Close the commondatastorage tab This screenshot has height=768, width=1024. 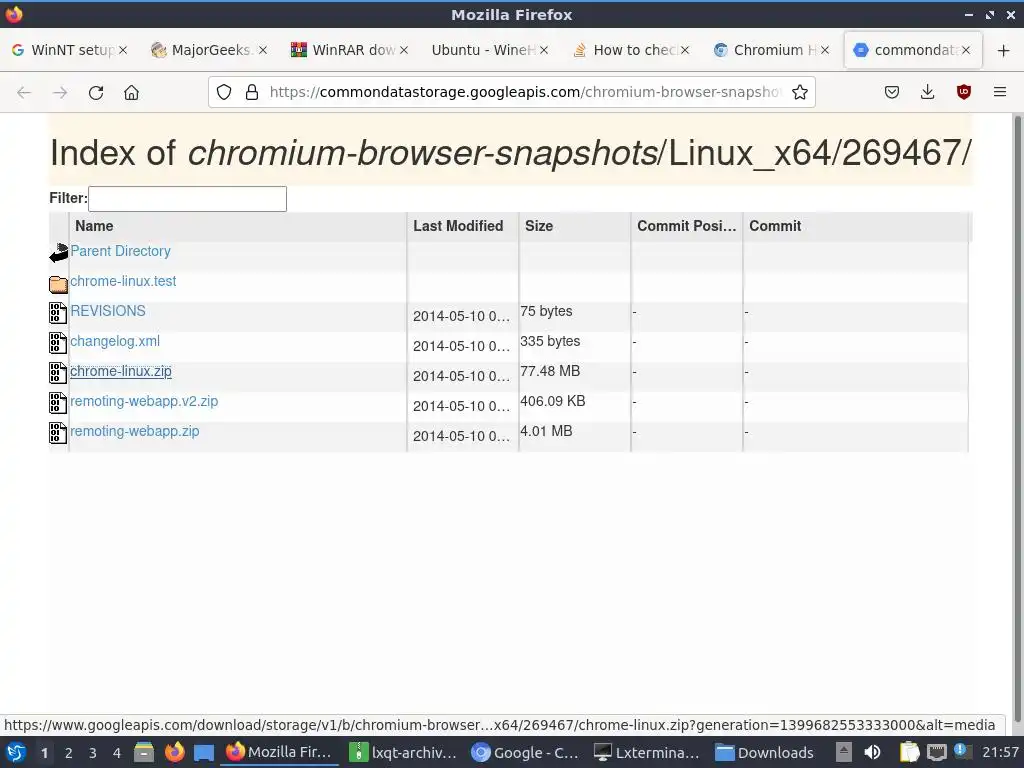pyautogui.click(x=966, y=50)
